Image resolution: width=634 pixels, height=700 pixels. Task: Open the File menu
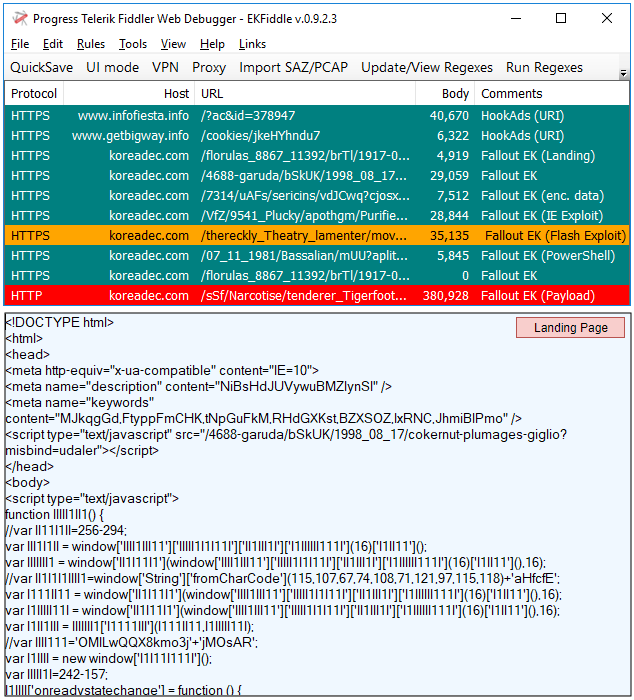pos(20,44)
